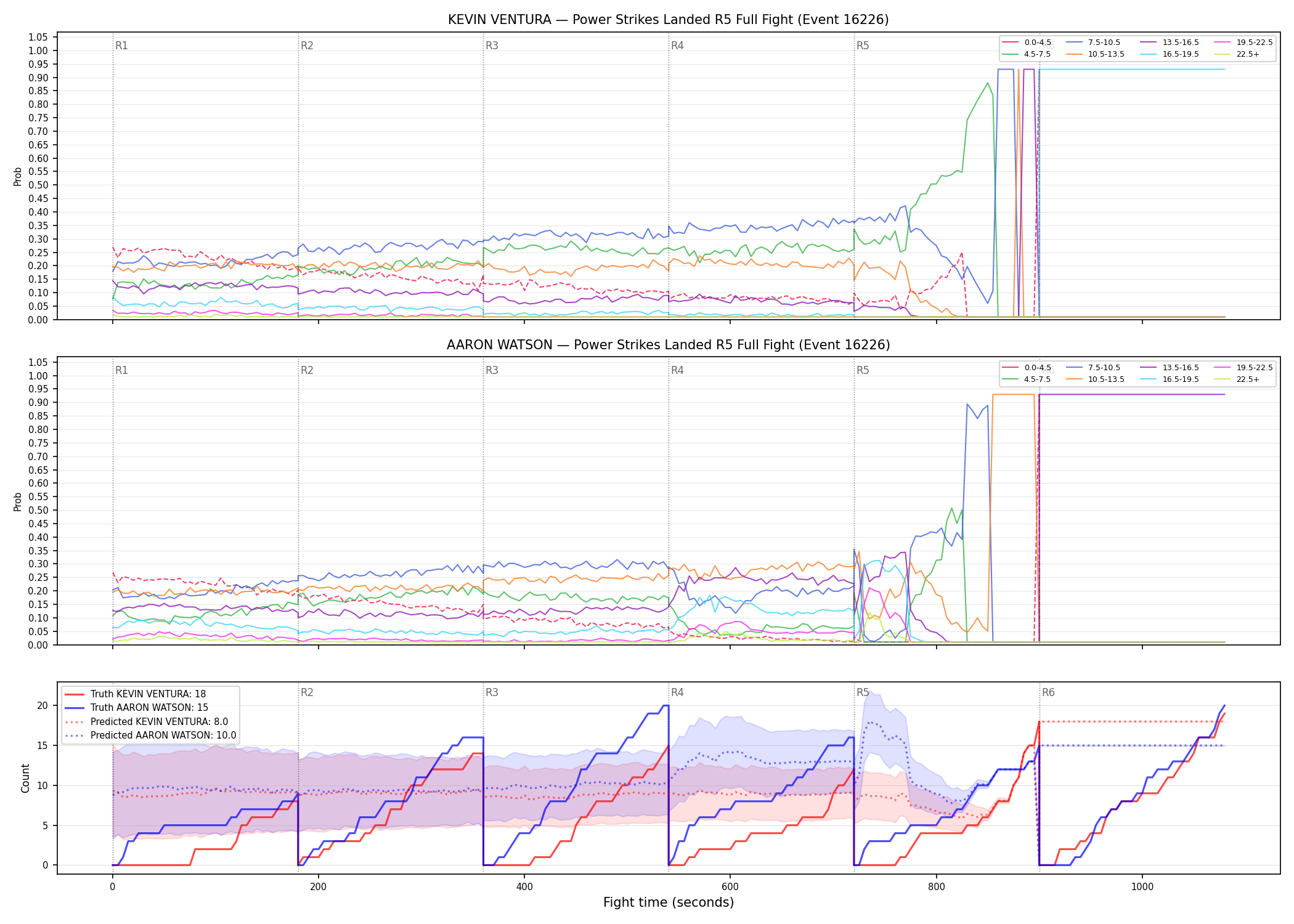Image resolution: width=1294 pixels, height=924 pixels.
Task: Select the 16.5-19.5 legend entry in Watson chart
Action: (x=1170, y=379)
